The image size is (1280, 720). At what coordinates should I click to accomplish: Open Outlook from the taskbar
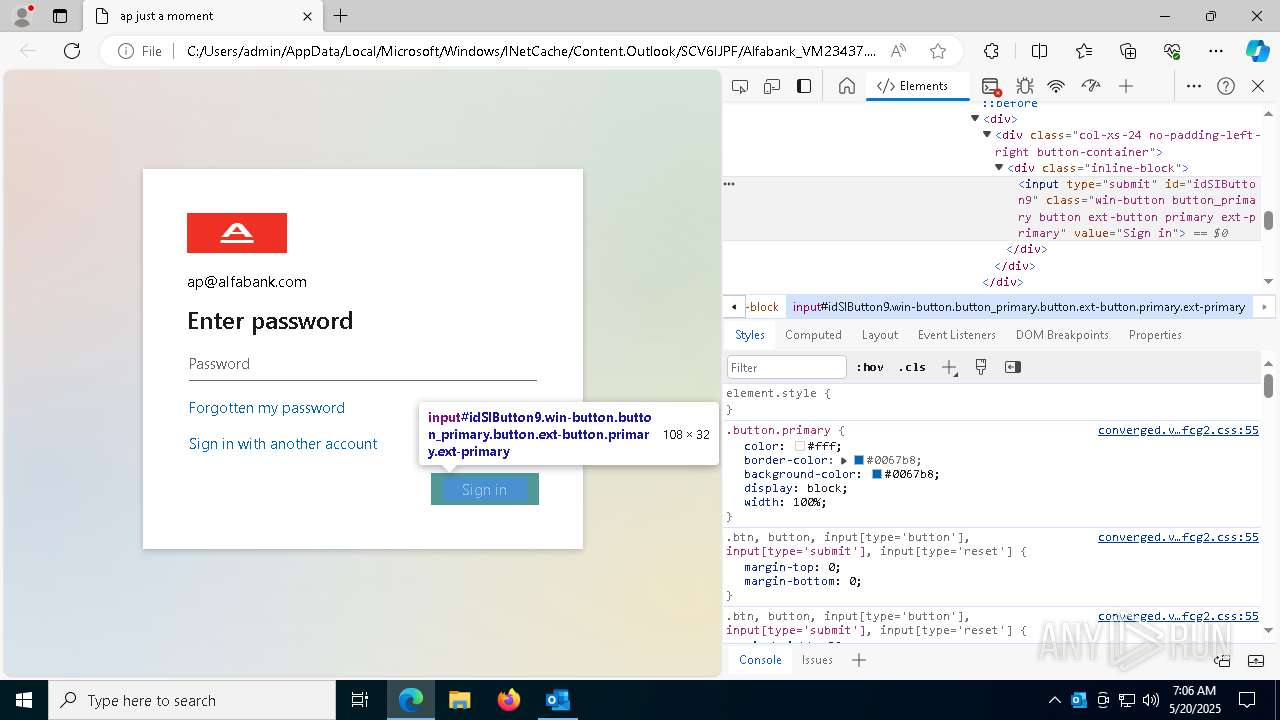(x=558, y=700)
